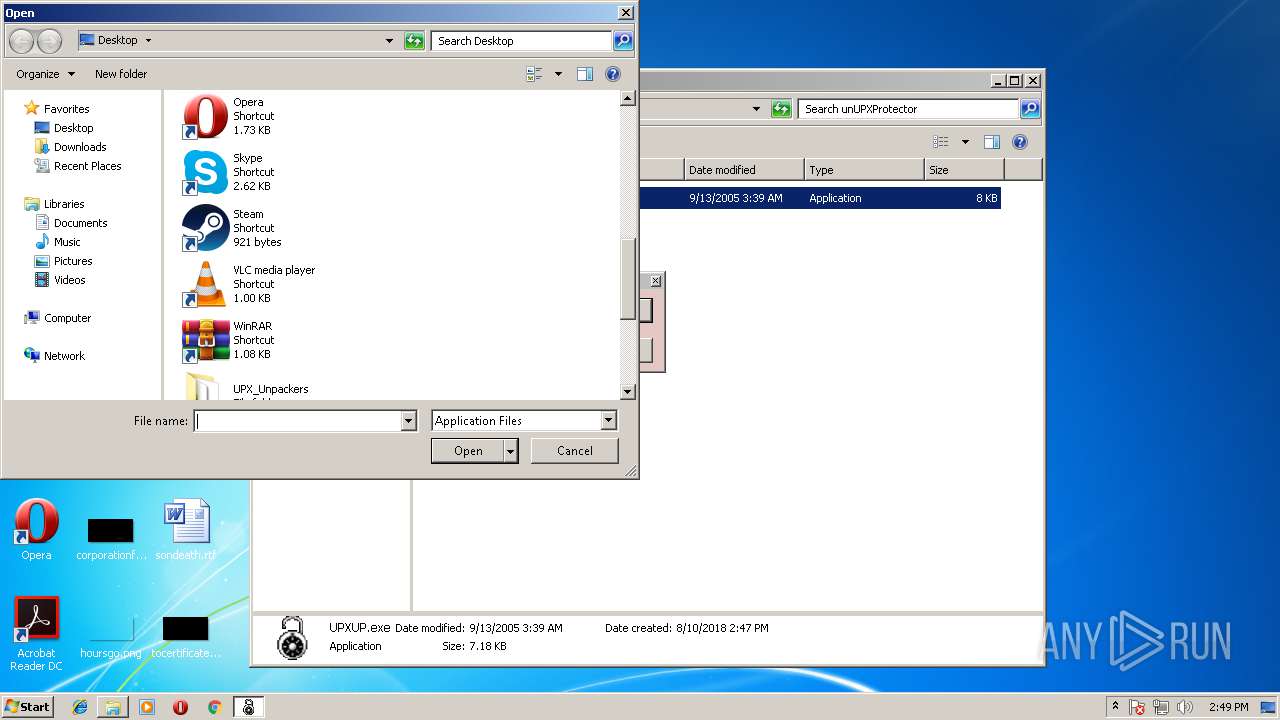1280x720 pixels.
Task: Open Windows Media Player from the taskbar
Action: (147, 707)
